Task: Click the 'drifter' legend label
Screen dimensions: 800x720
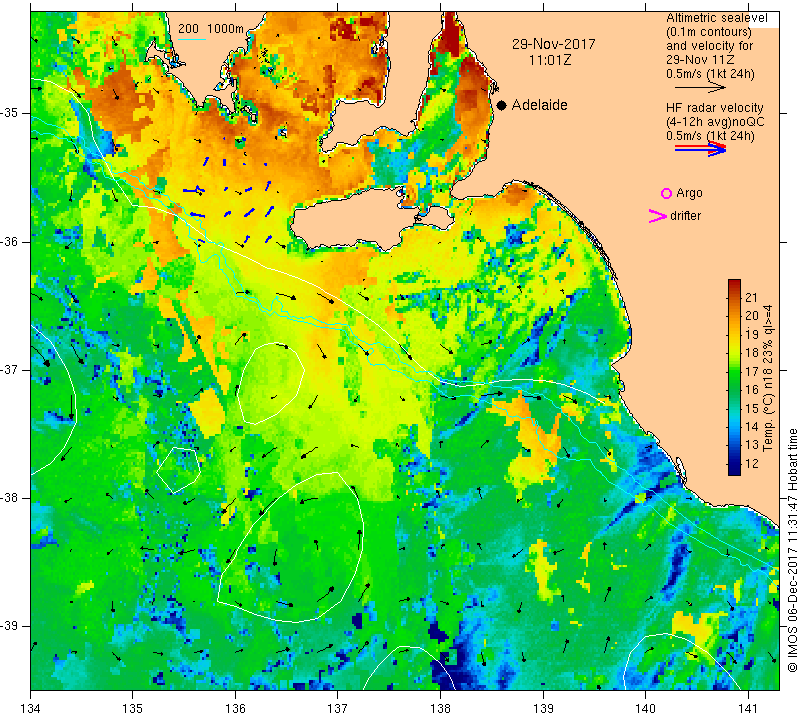Action: 685,216
